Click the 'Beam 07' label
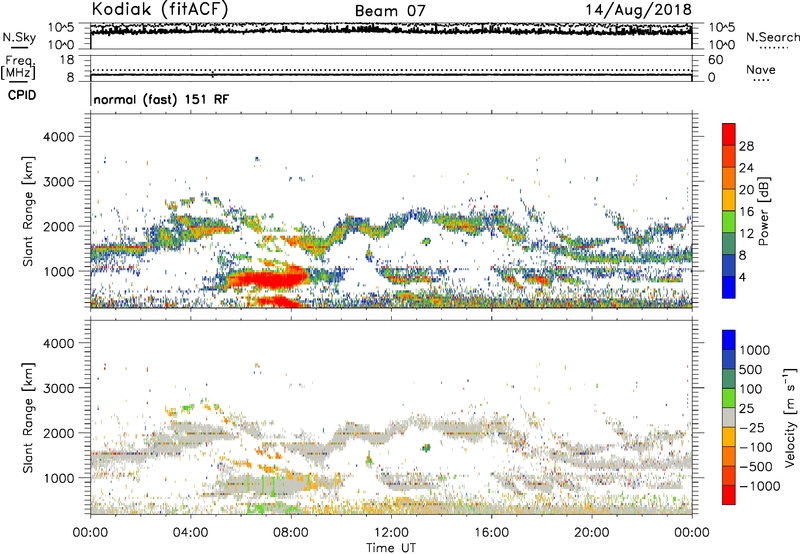Screen dimensions: 800x554 (390, 11)
